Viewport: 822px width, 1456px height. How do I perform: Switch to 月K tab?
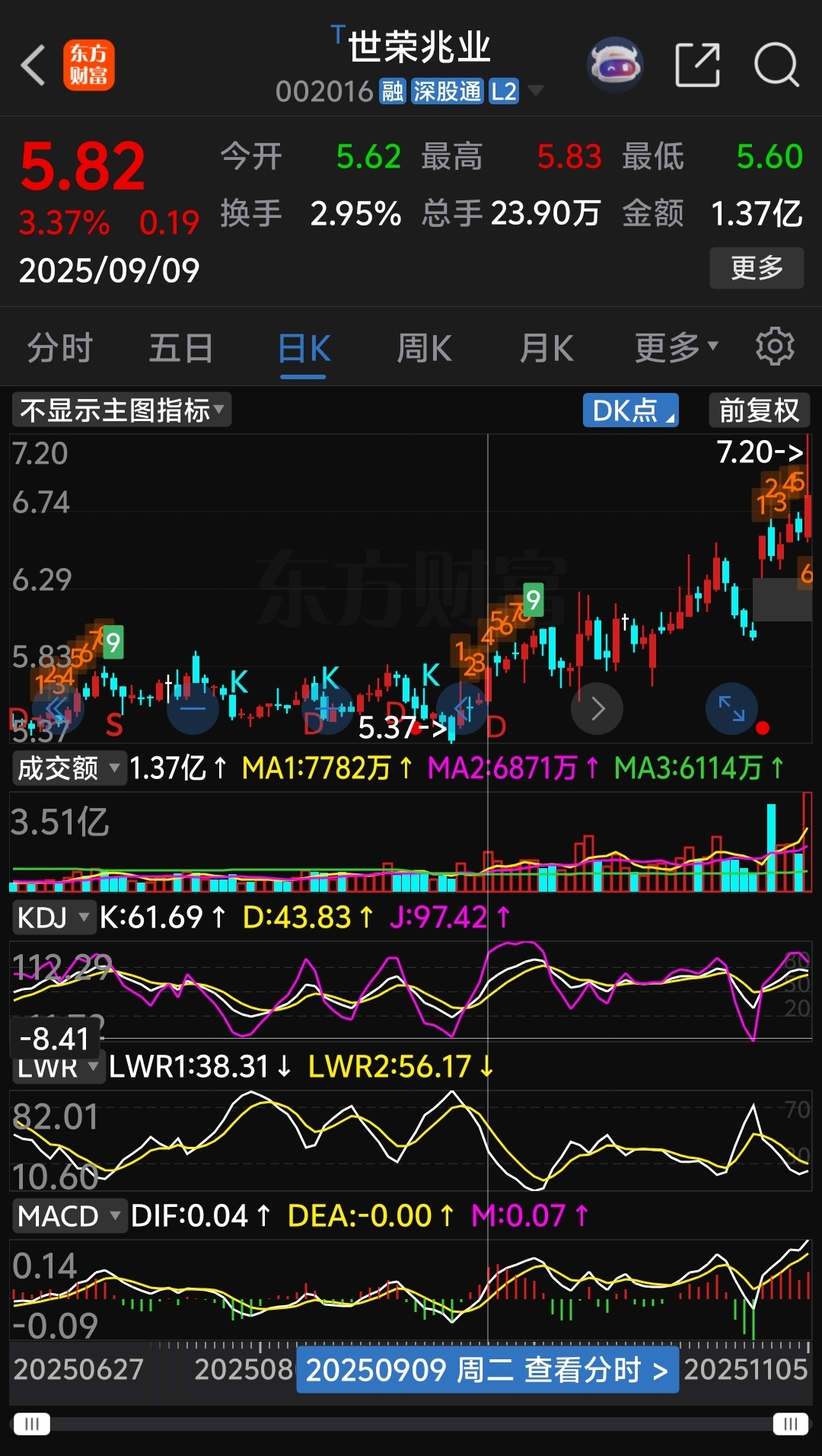coord(546,348)
